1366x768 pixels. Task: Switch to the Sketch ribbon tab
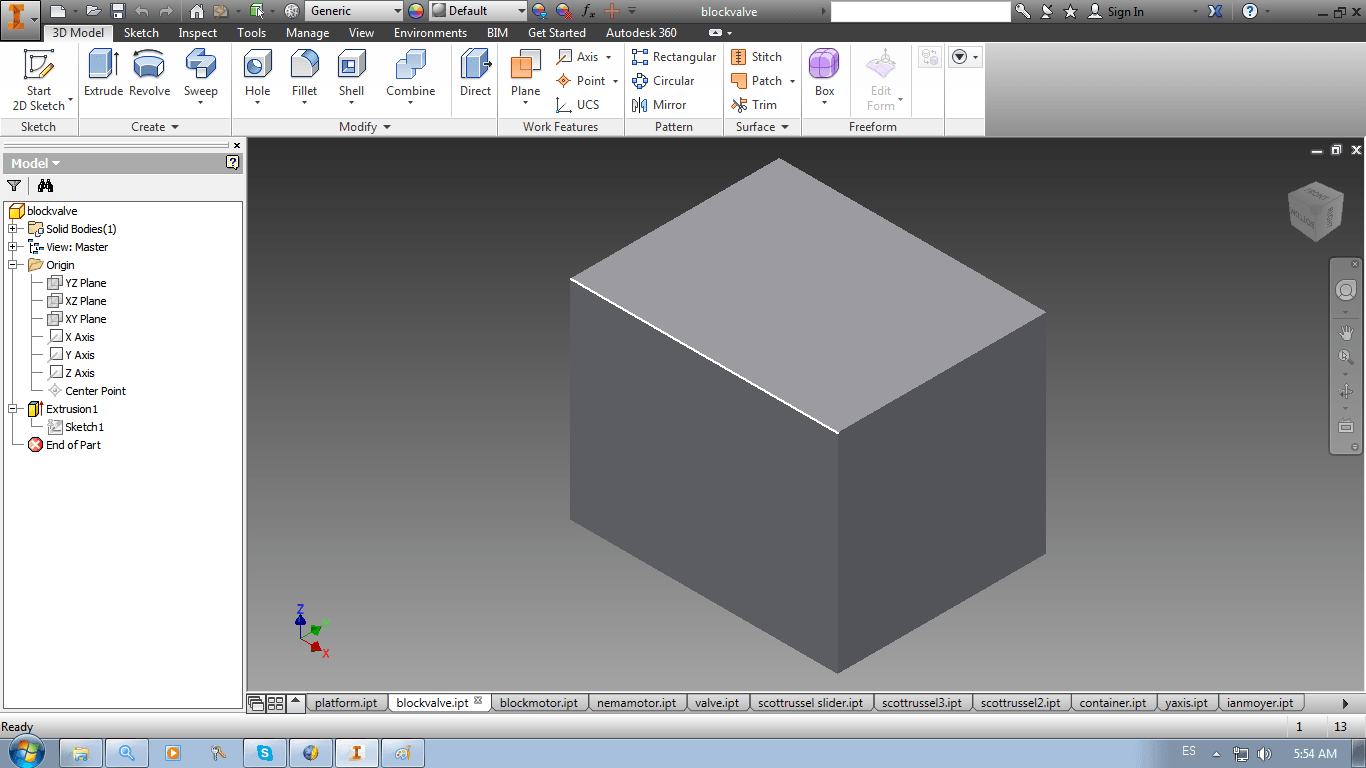141,33
